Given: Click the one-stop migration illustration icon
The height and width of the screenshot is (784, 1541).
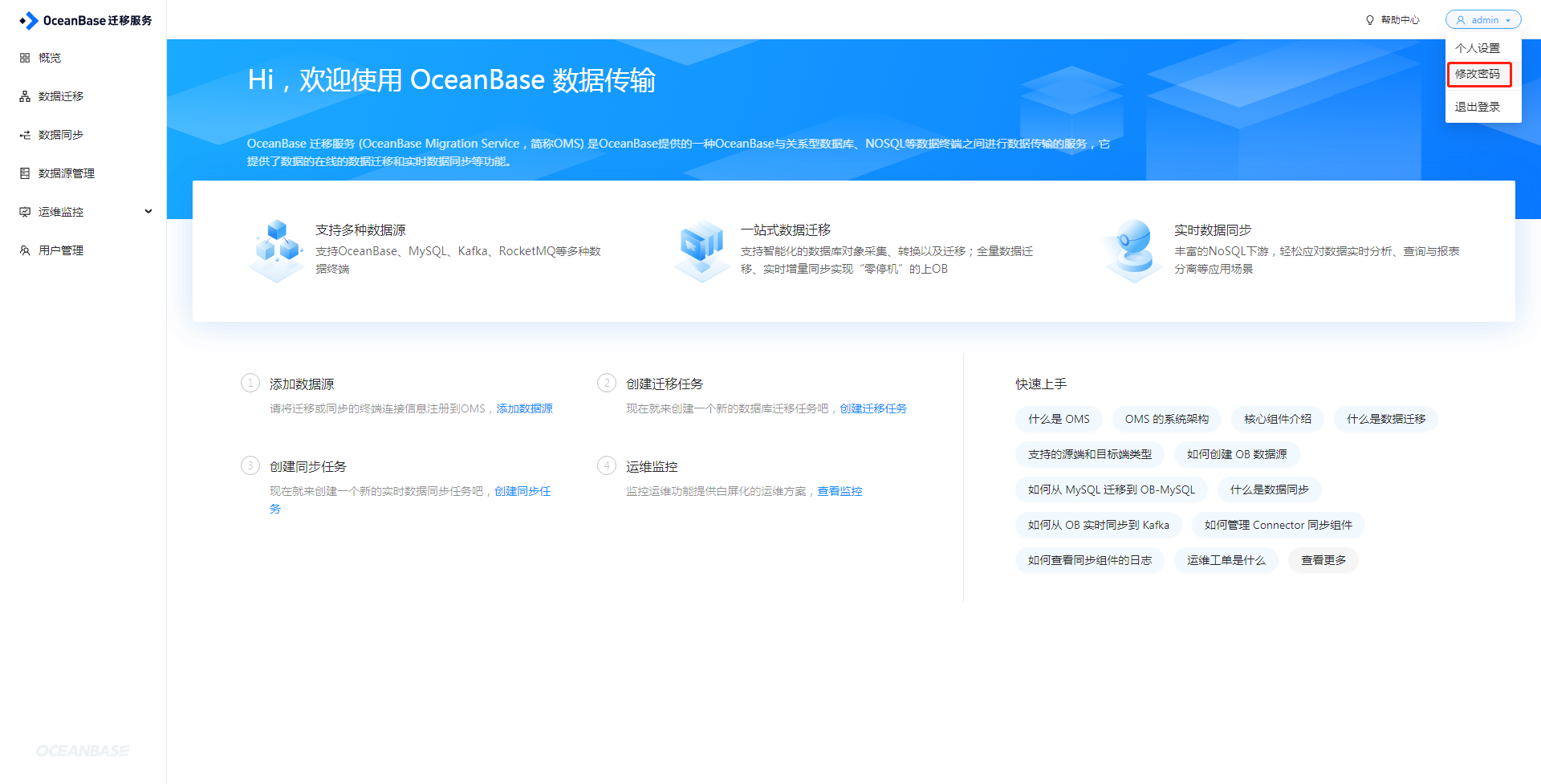Looking at the screenshot, I should [x=702, y=250].
